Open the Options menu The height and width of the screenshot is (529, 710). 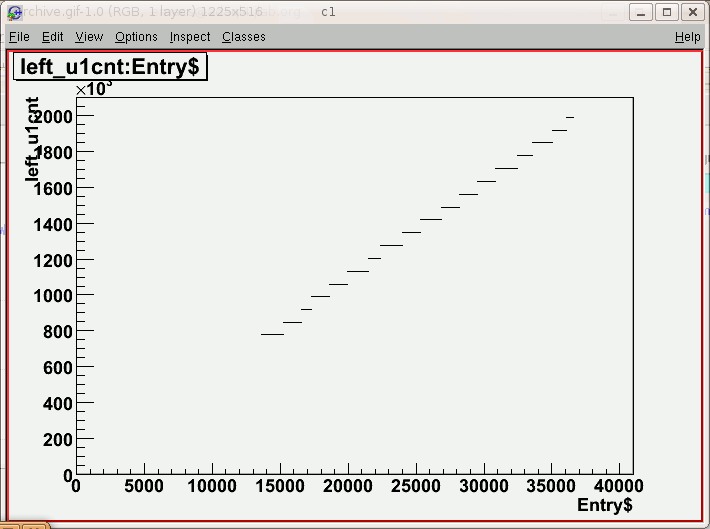(136, 37)
